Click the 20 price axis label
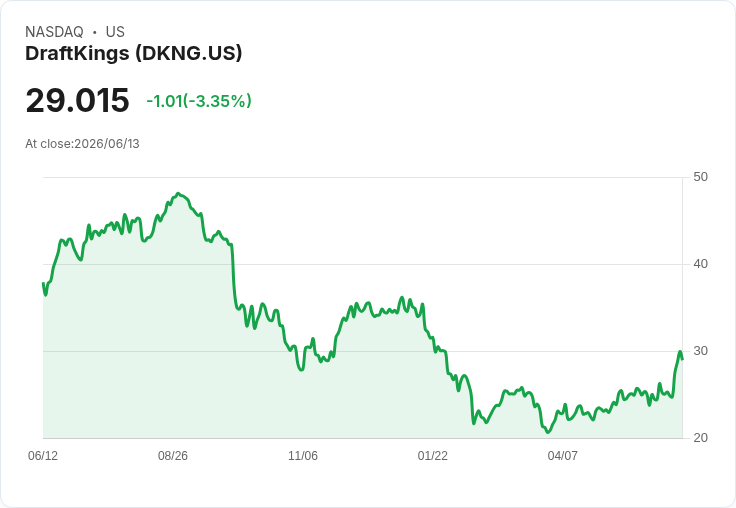This screenshot has width=736, height=508. pos(700,438)
